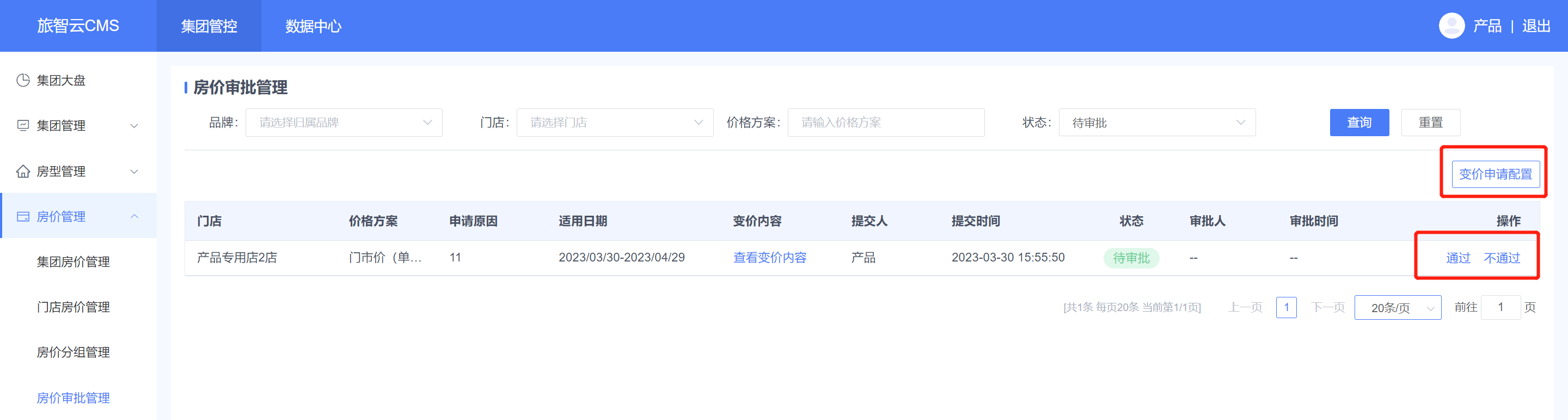The height and width of the screenshot is (420, 1568).
Task: Click the 变价内容 column header
Action: (757, 221)
